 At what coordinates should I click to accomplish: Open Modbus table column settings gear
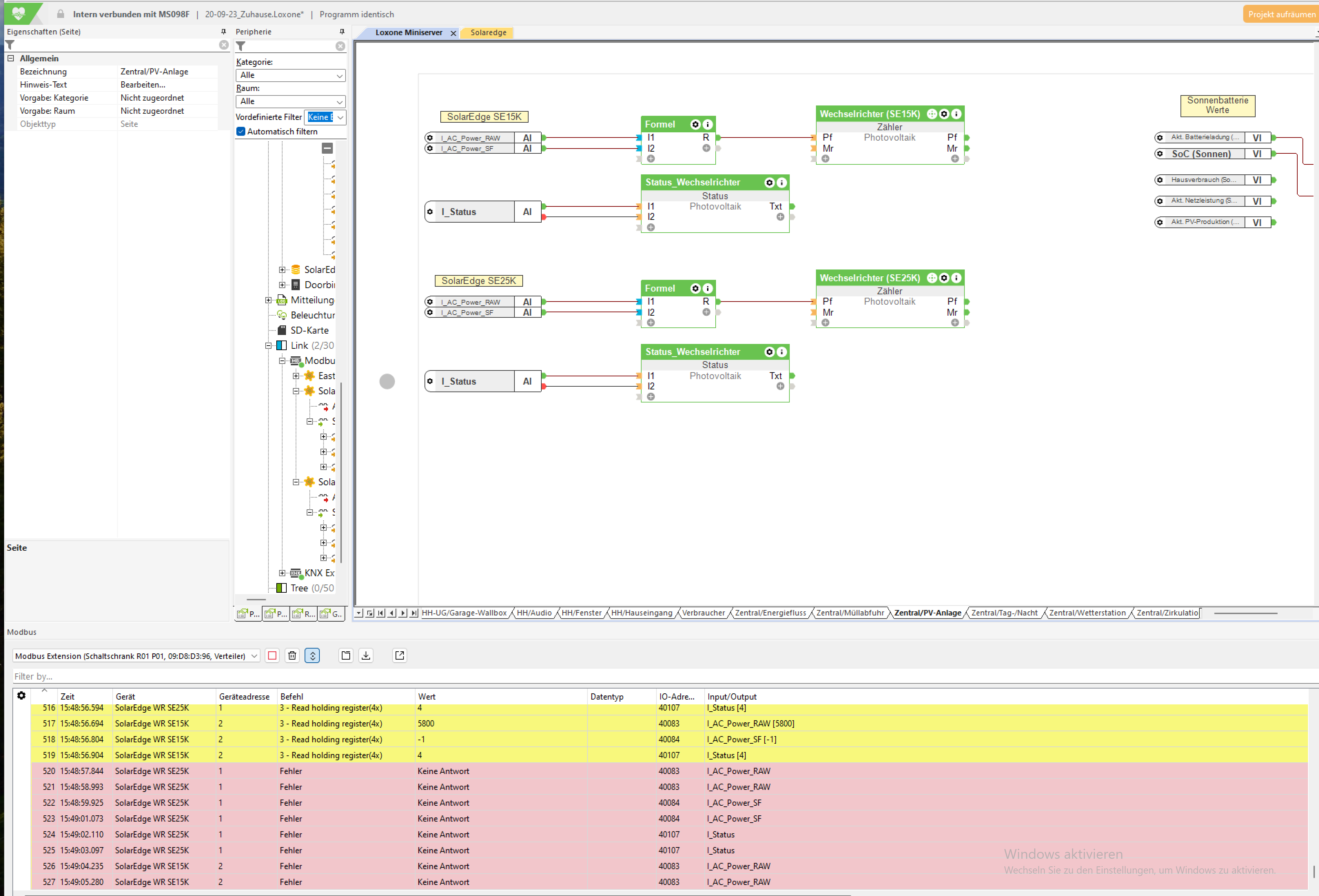coord(22,695)
